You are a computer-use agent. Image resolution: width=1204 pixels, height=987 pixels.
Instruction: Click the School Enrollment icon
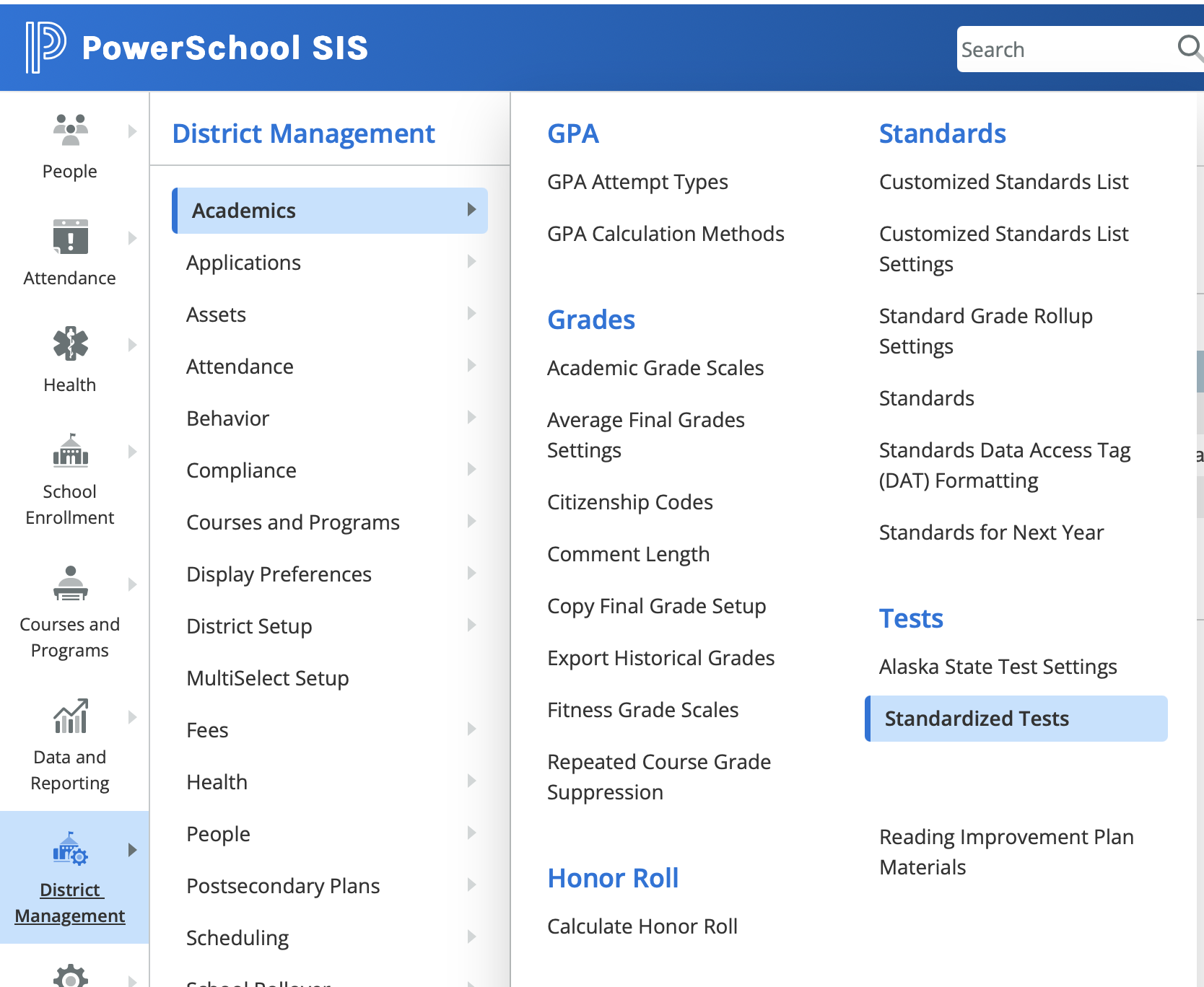(x=69, y=453)
